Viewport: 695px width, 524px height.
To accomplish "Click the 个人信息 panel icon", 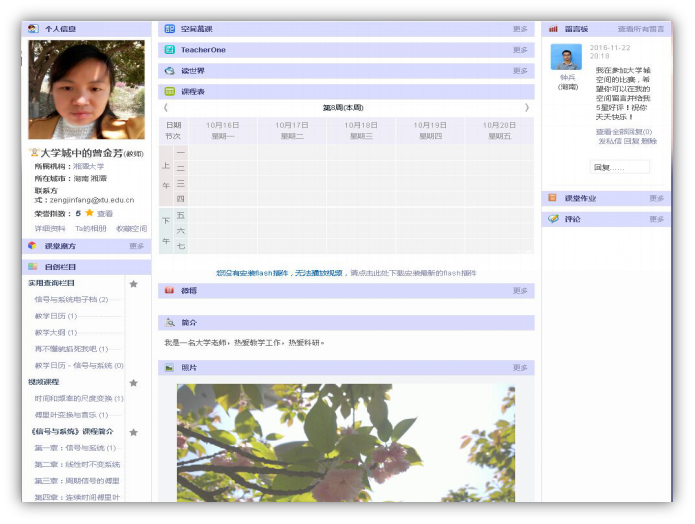I will point(33,29).
